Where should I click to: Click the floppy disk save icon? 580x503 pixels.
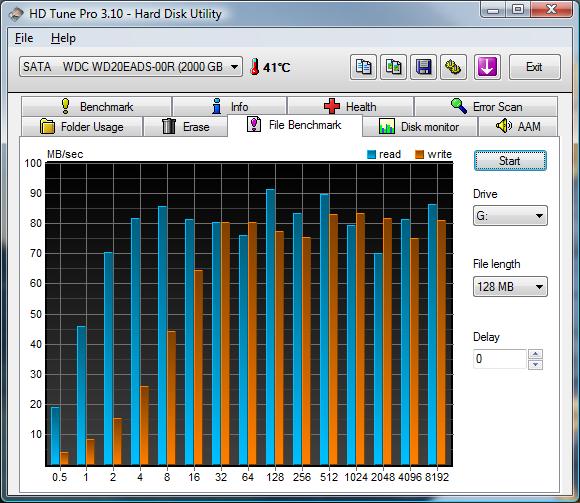pyautogui.click(x=423, y=67)
